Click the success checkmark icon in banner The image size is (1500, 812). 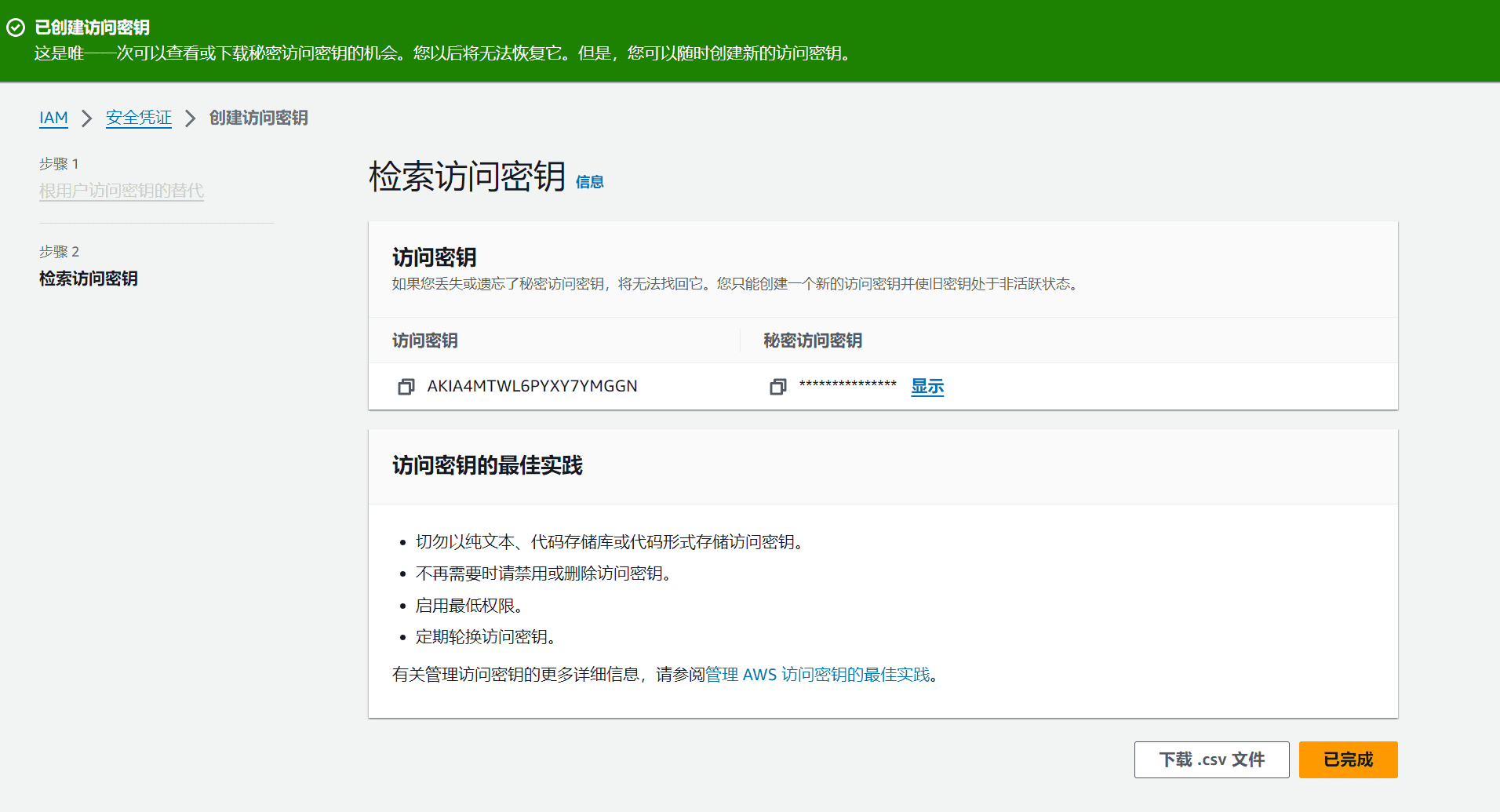[15, 28]
